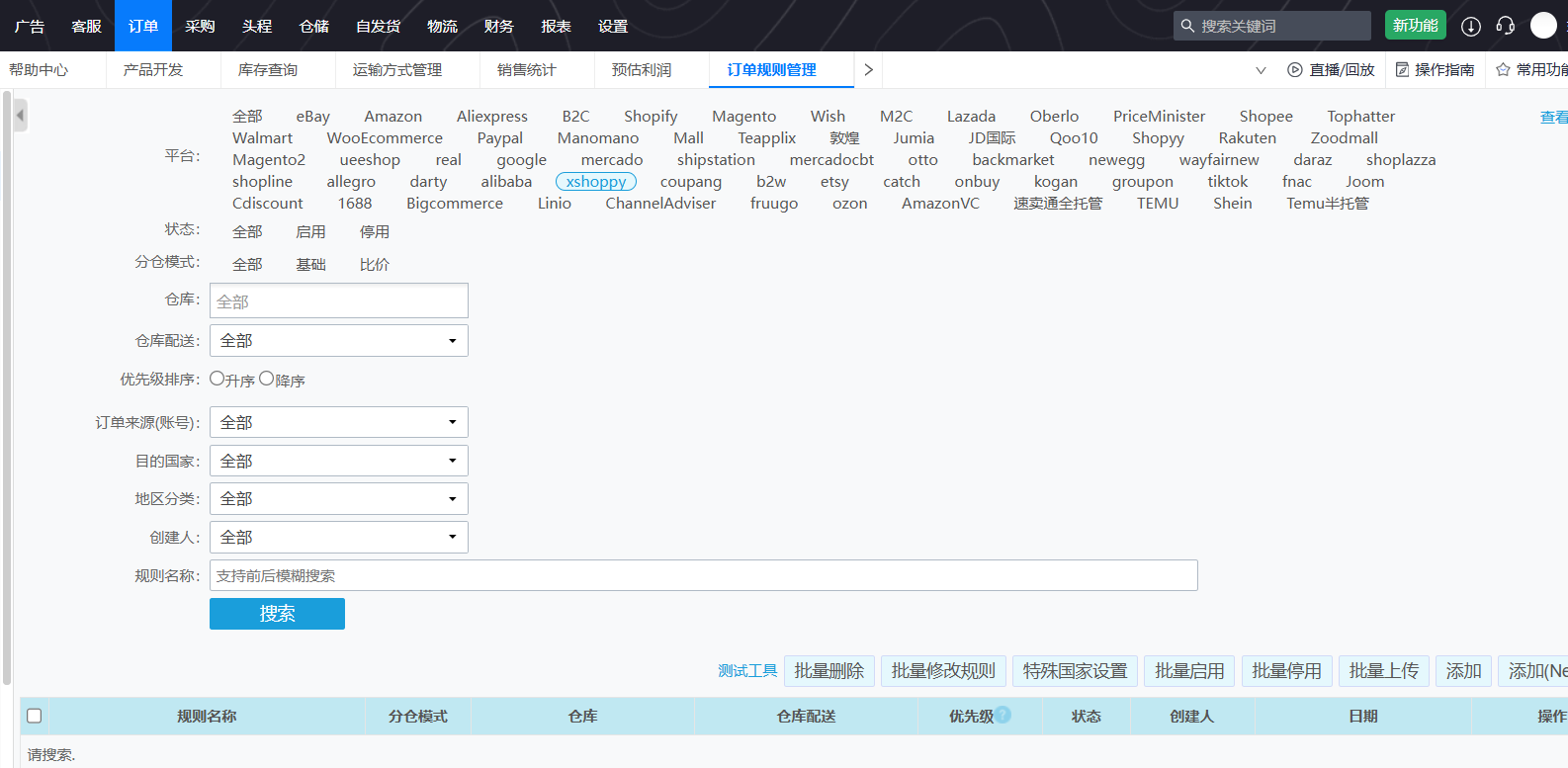This screenshot has width=1568, height=768.
Task: Click the 规则名称 column header
Action: (207, 716)
